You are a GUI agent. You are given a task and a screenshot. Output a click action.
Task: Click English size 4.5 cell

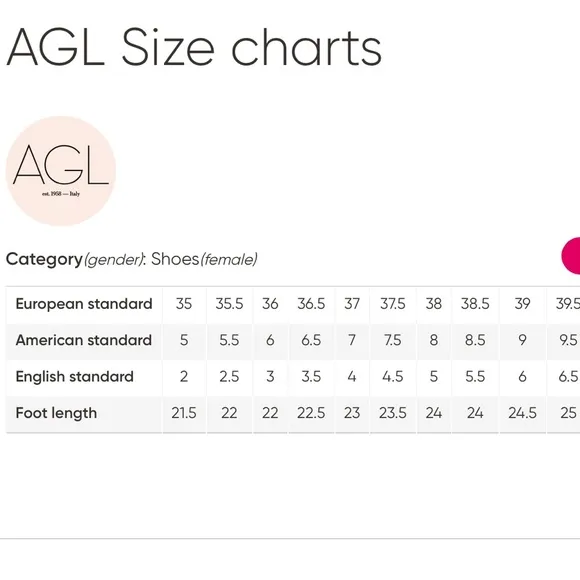[392, 377]
